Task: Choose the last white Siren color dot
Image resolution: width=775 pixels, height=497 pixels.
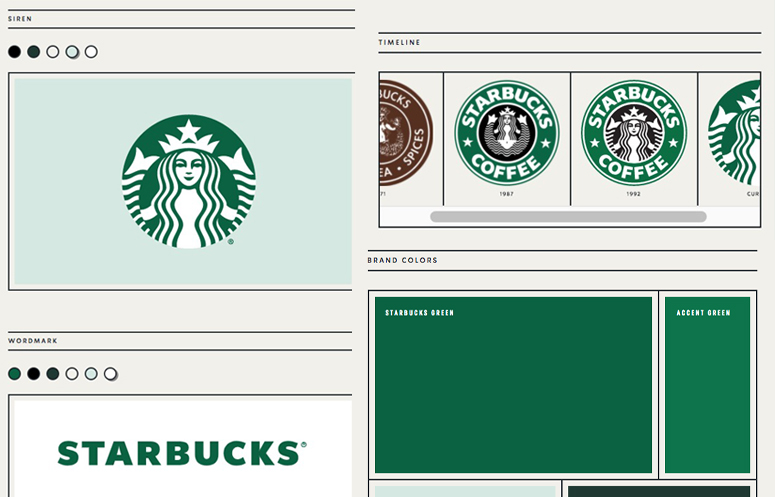Action: pos(91,51)
